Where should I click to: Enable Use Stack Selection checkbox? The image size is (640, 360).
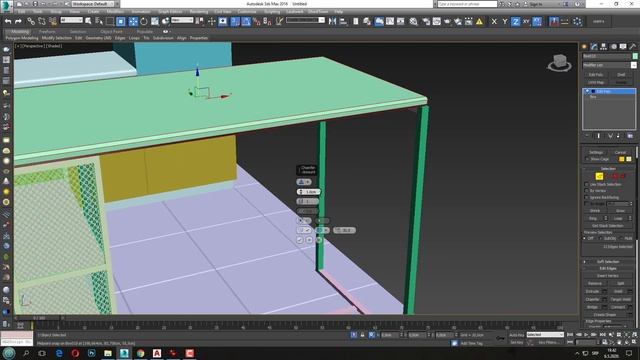pyautogui.click(x=587, y=184)
